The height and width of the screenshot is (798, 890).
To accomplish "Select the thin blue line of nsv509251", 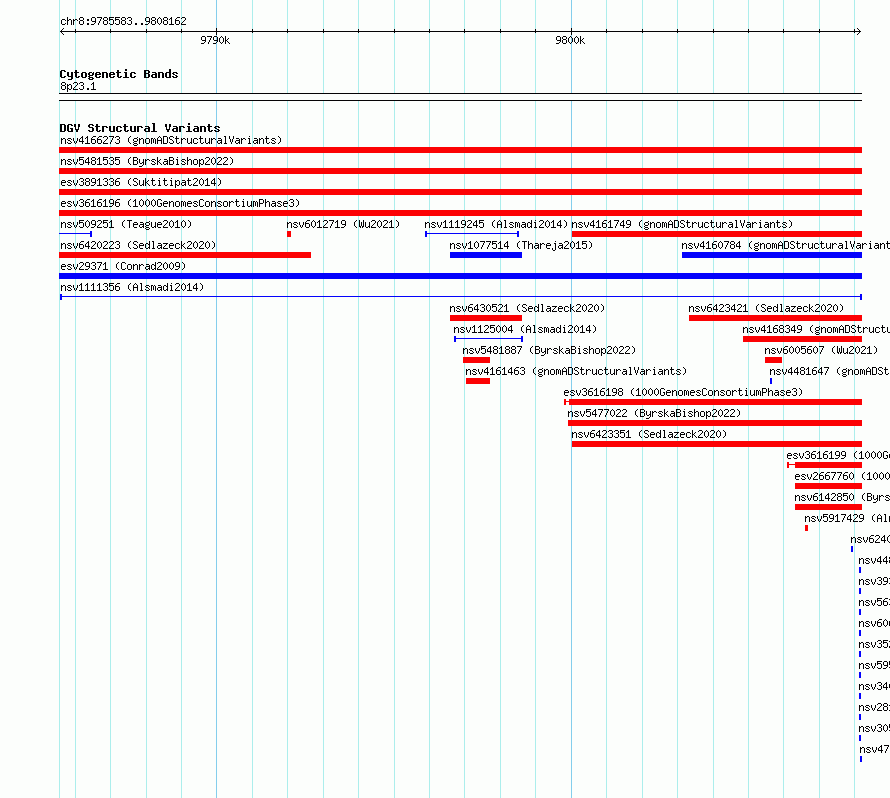I will (x=75, y=234).
